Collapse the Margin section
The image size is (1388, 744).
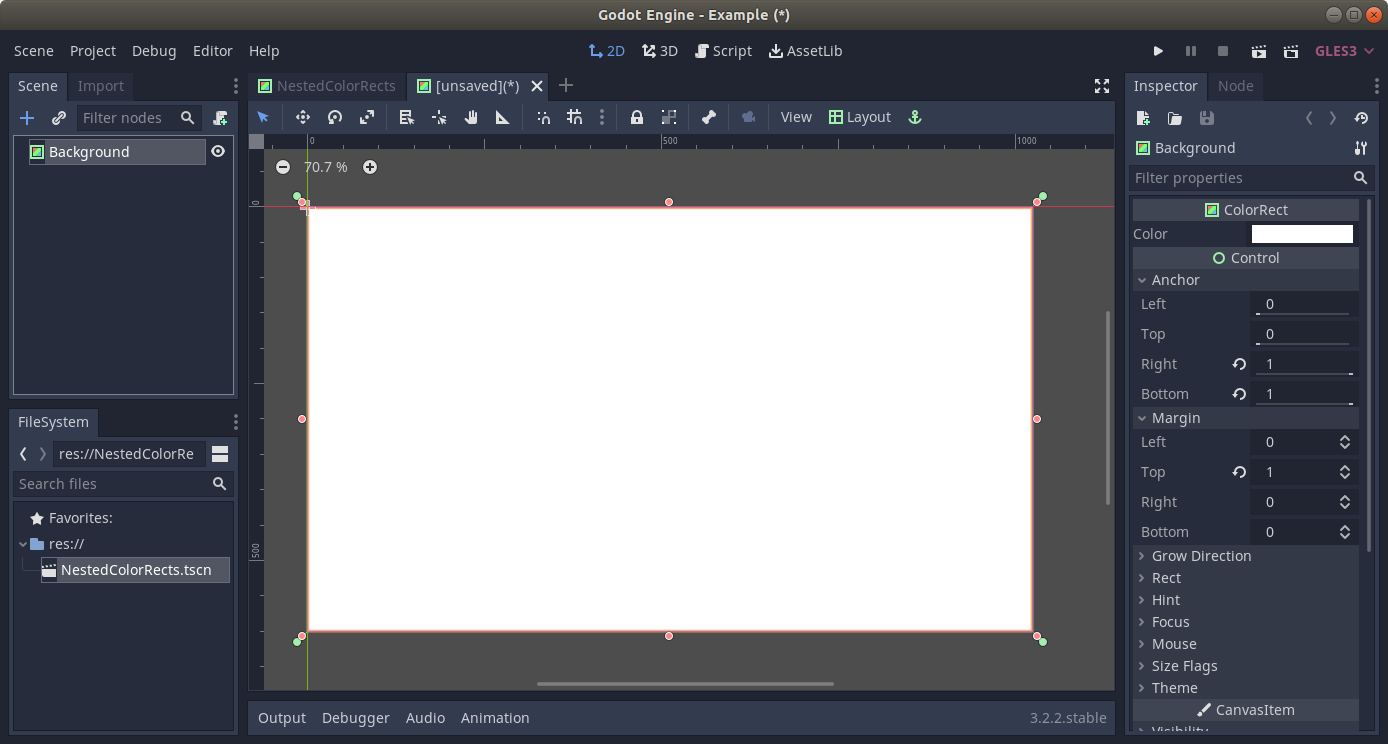point(1245,418)
